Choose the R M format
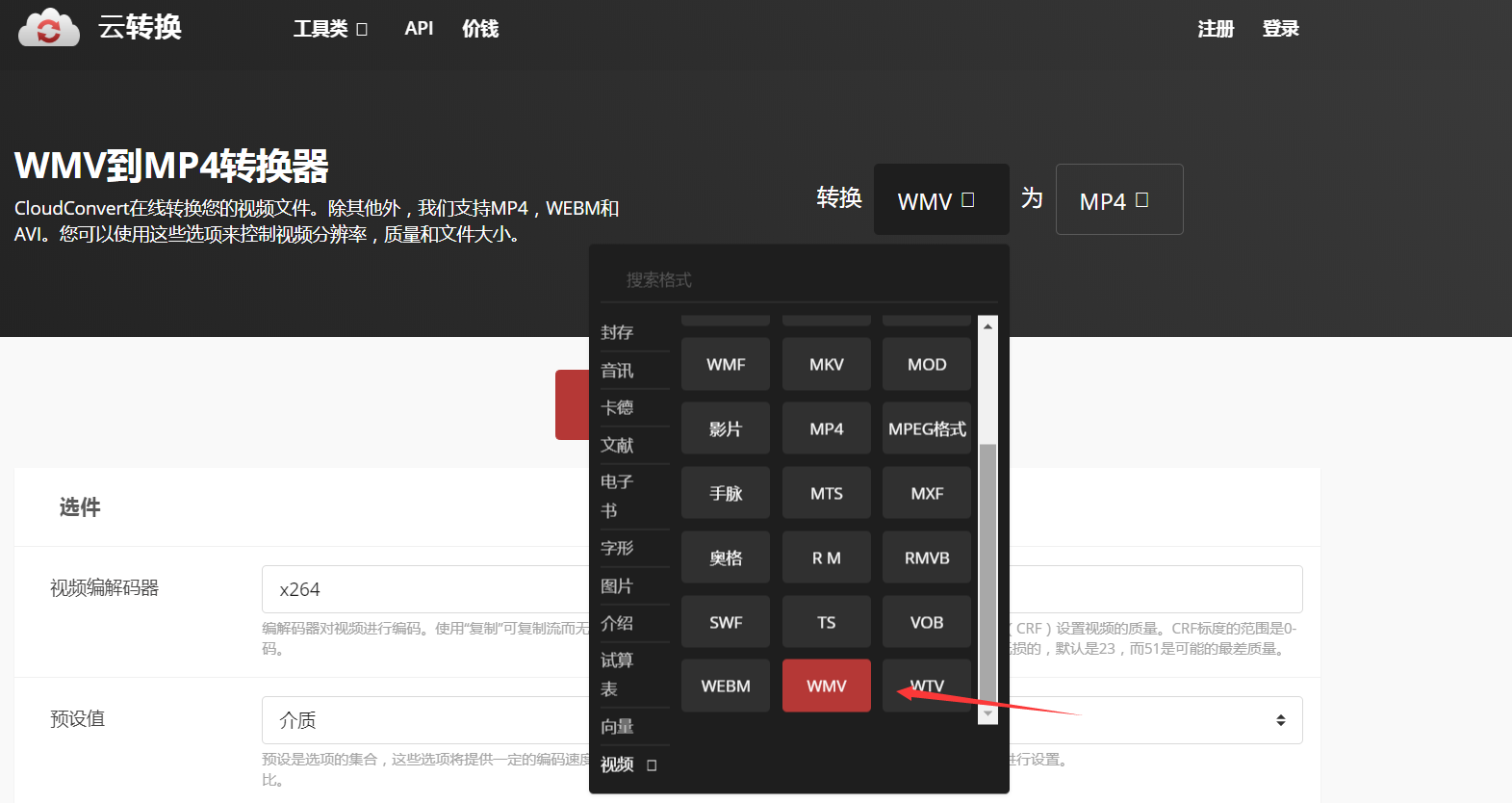The image size is (1512, 803). (x=827, y=557)
